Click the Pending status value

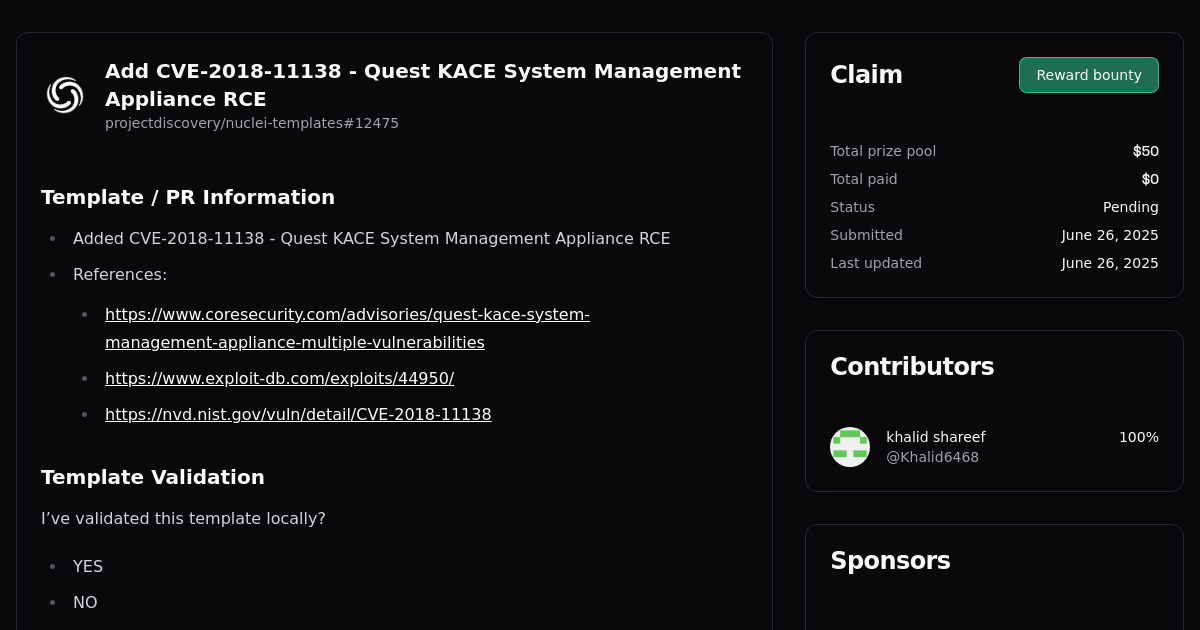pos(1131,207)
